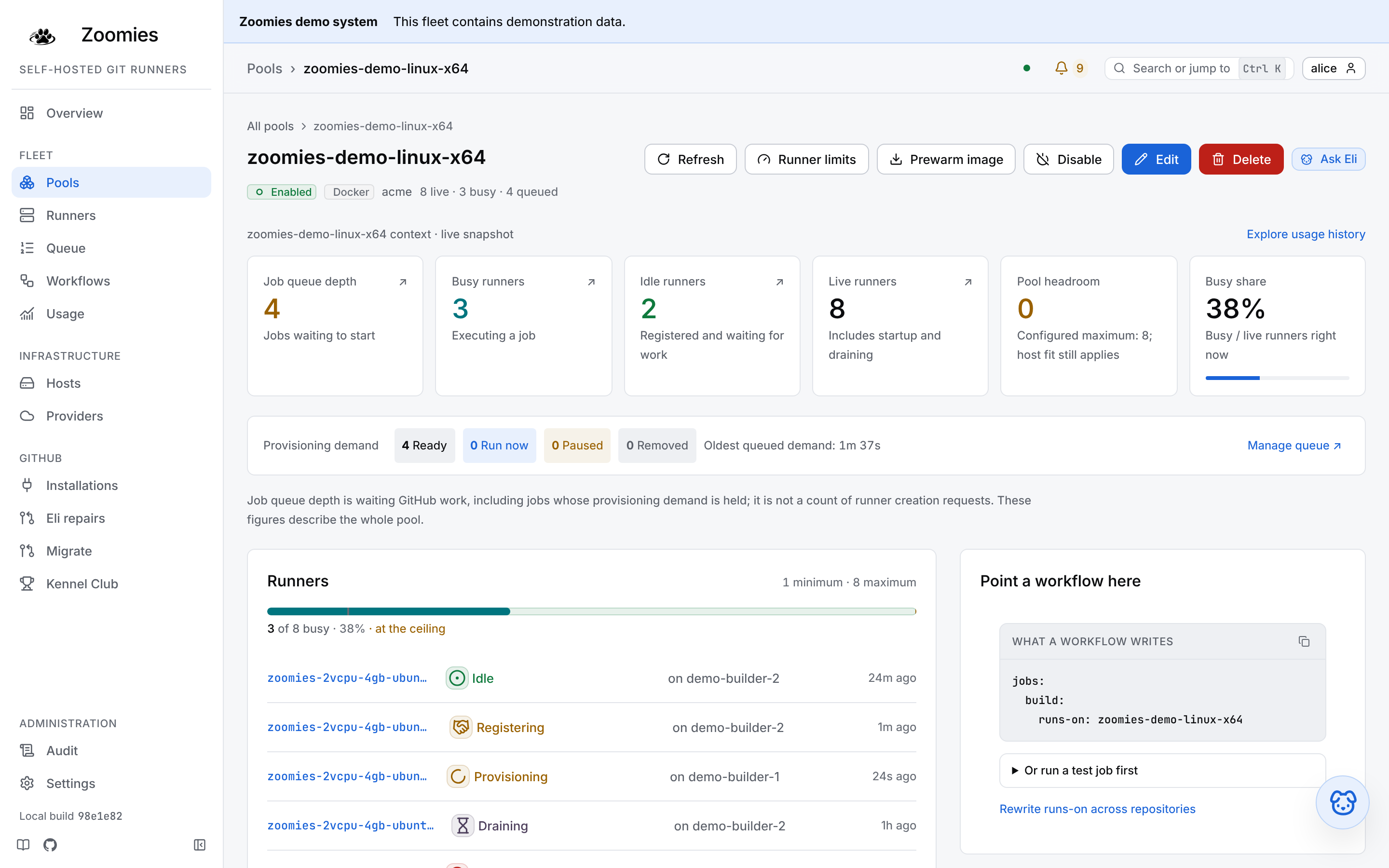The height and width of the screenshot is (868, 1389).
Task: Delete the pool
Action: pos(1241,159)
